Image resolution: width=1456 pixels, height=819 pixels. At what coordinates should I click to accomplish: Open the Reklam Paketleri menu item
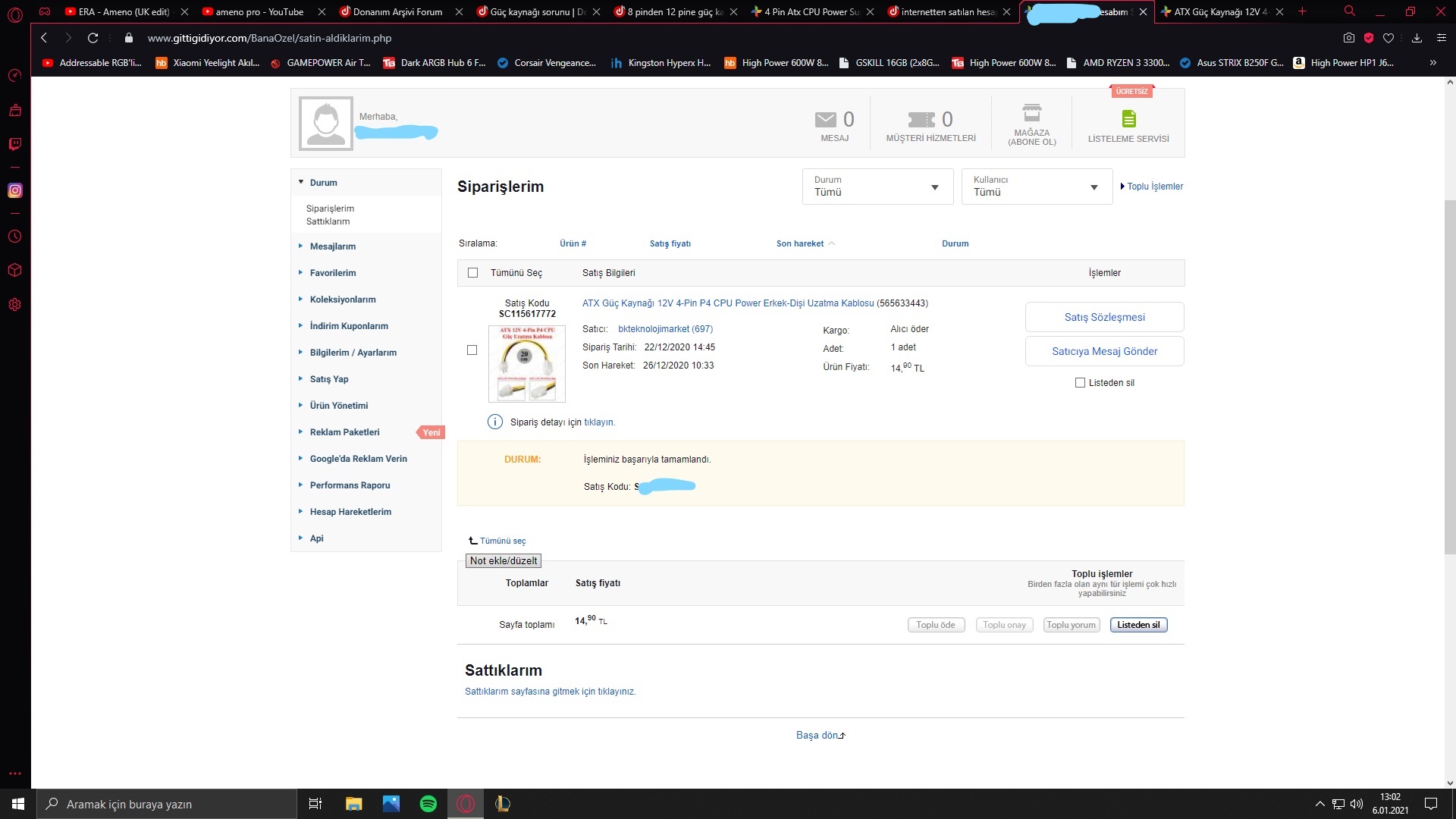(344, 432)
